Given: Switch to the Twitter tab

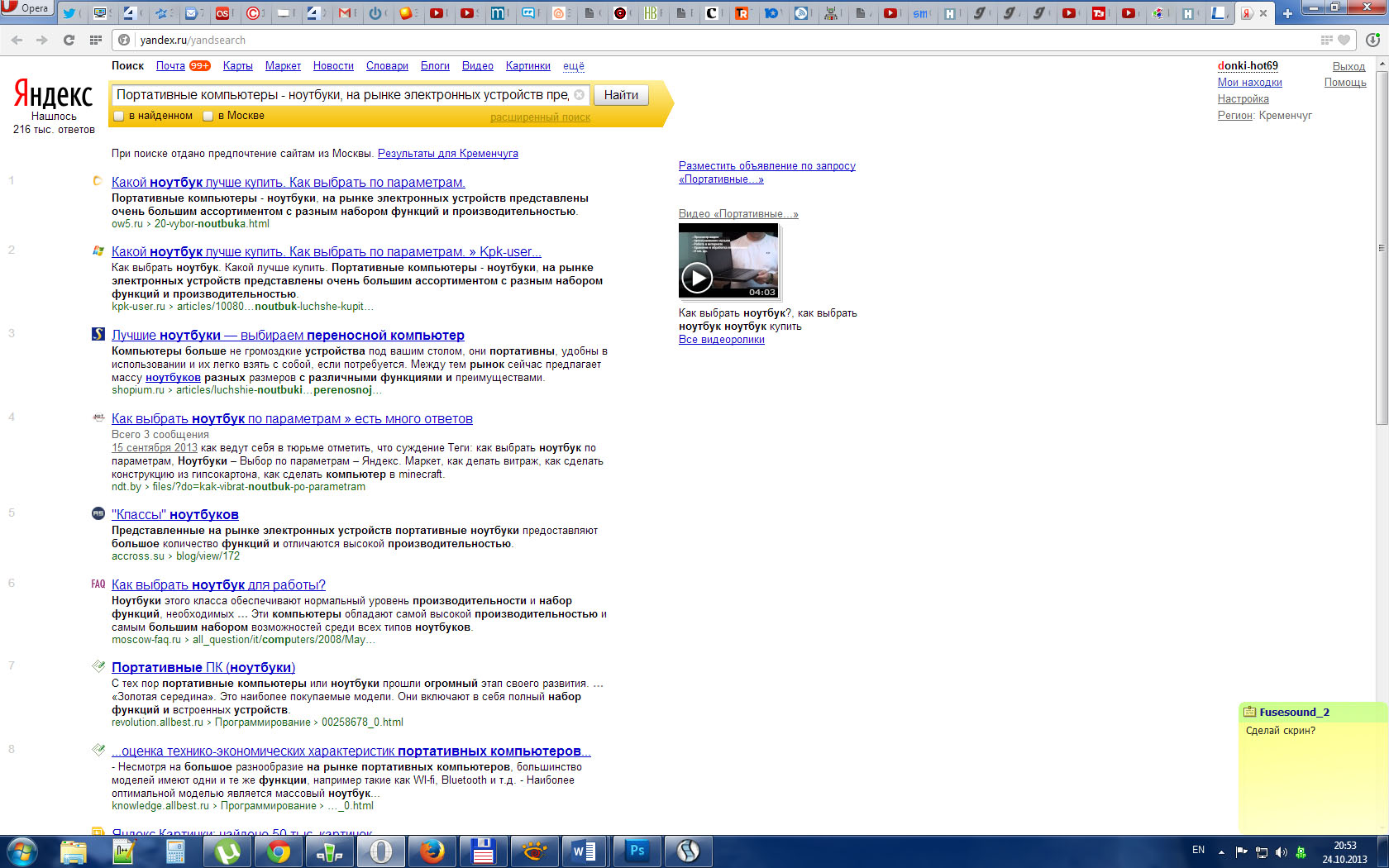Looking at the screenshot, I should coord(69,13).
